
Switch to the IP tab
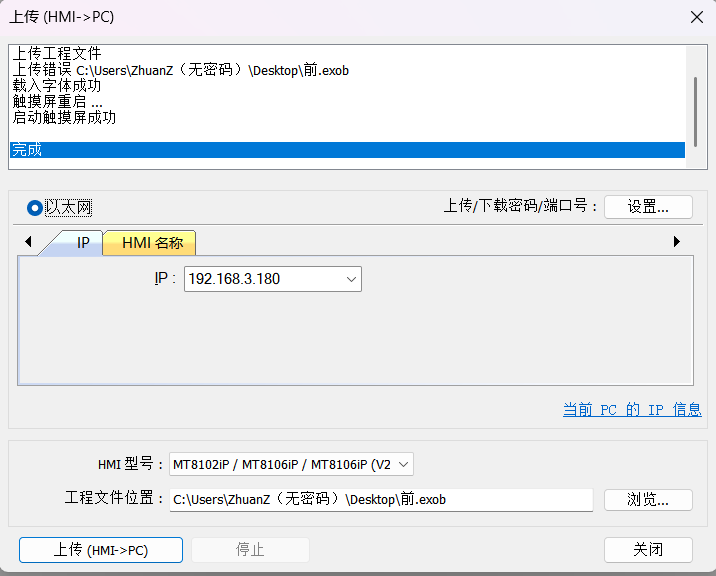[83, 243]
